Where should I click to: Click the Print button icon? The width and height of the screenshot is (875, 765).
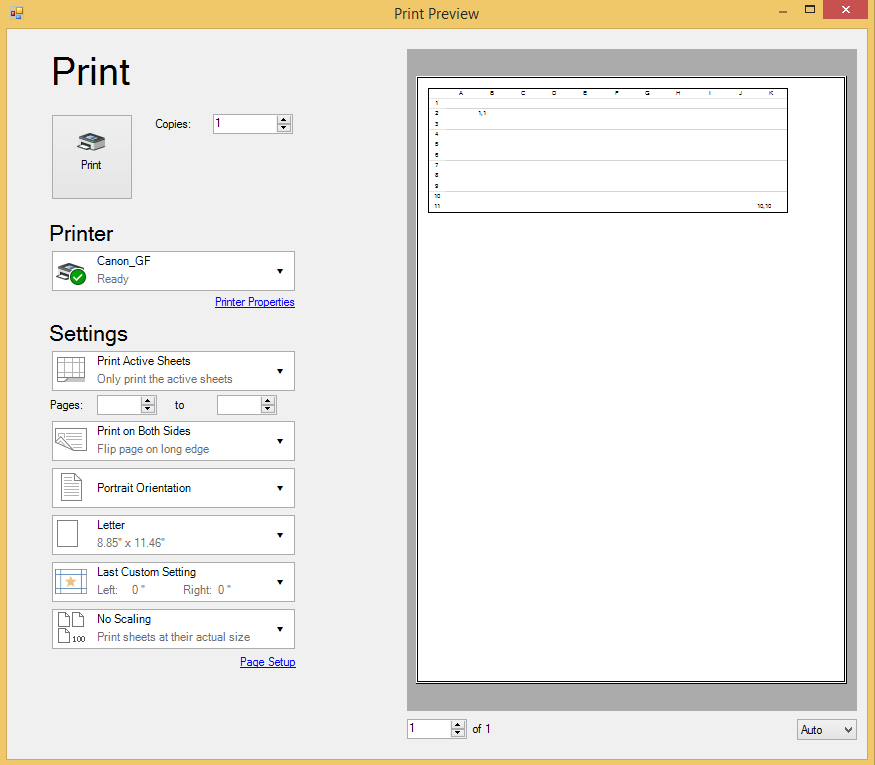pos(91,142)
